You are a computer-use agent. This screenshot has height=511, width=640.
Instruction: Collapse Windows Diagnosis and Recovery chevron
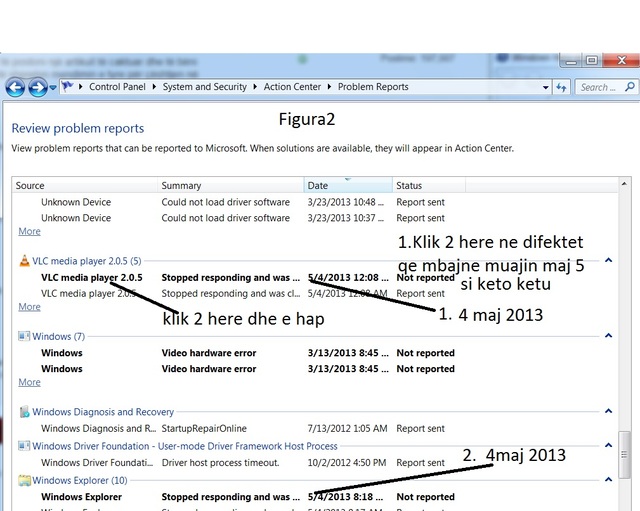click(x=608, y=411)
